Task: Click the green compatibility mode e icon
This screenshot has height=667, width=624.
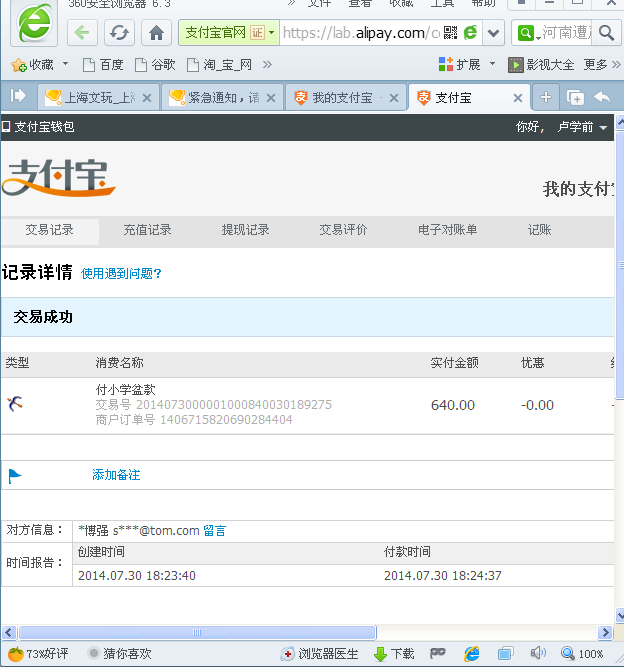Action: (470, 32)
